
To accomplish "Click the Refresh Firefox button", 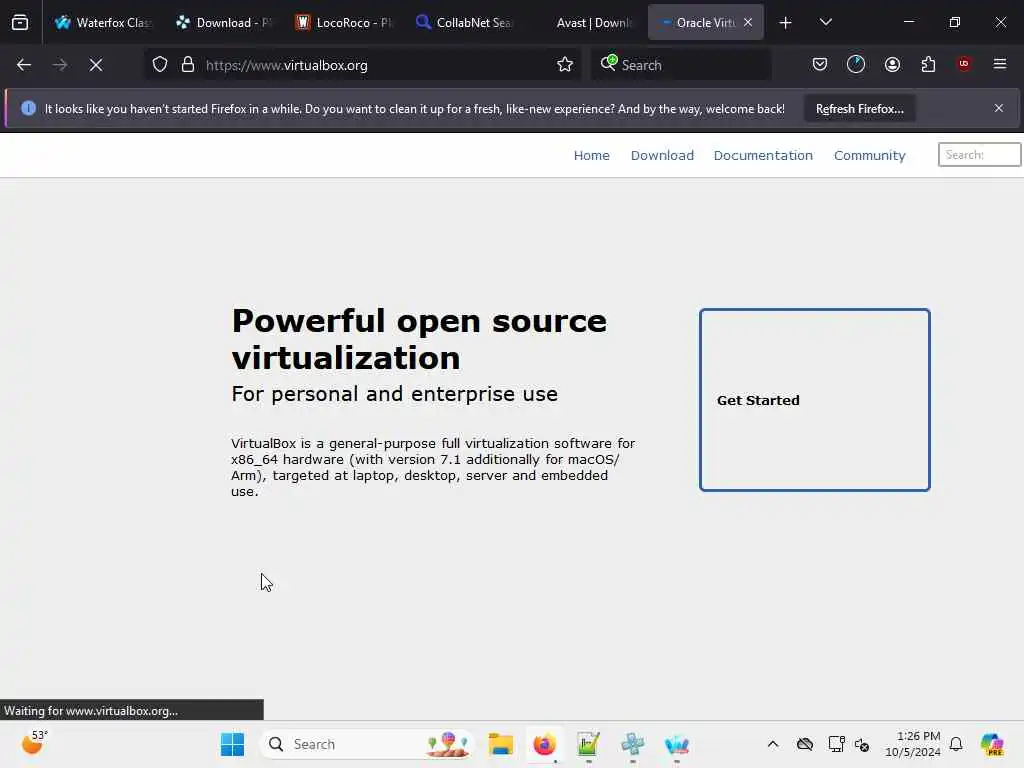I will pos(859,109).
